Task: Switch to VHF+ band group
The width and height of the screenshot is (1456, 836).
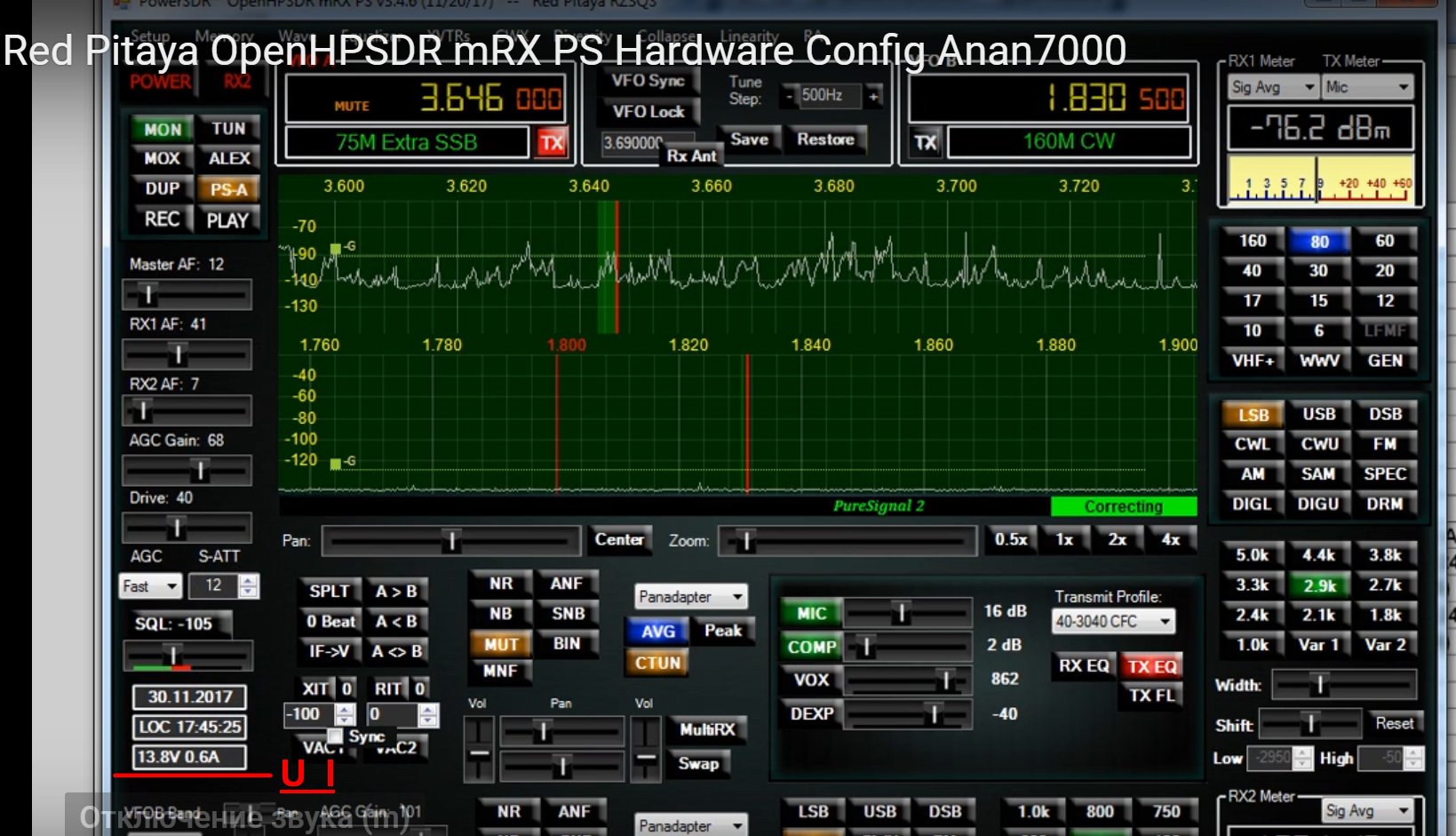Action: [1252, 361]
